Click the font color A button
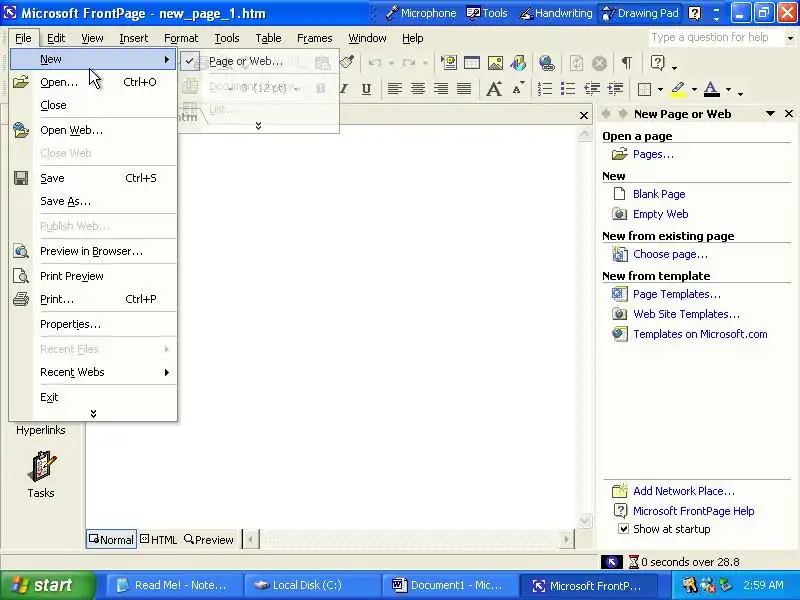This screenshot has width=800, height=600. click(x=711, y=89)
